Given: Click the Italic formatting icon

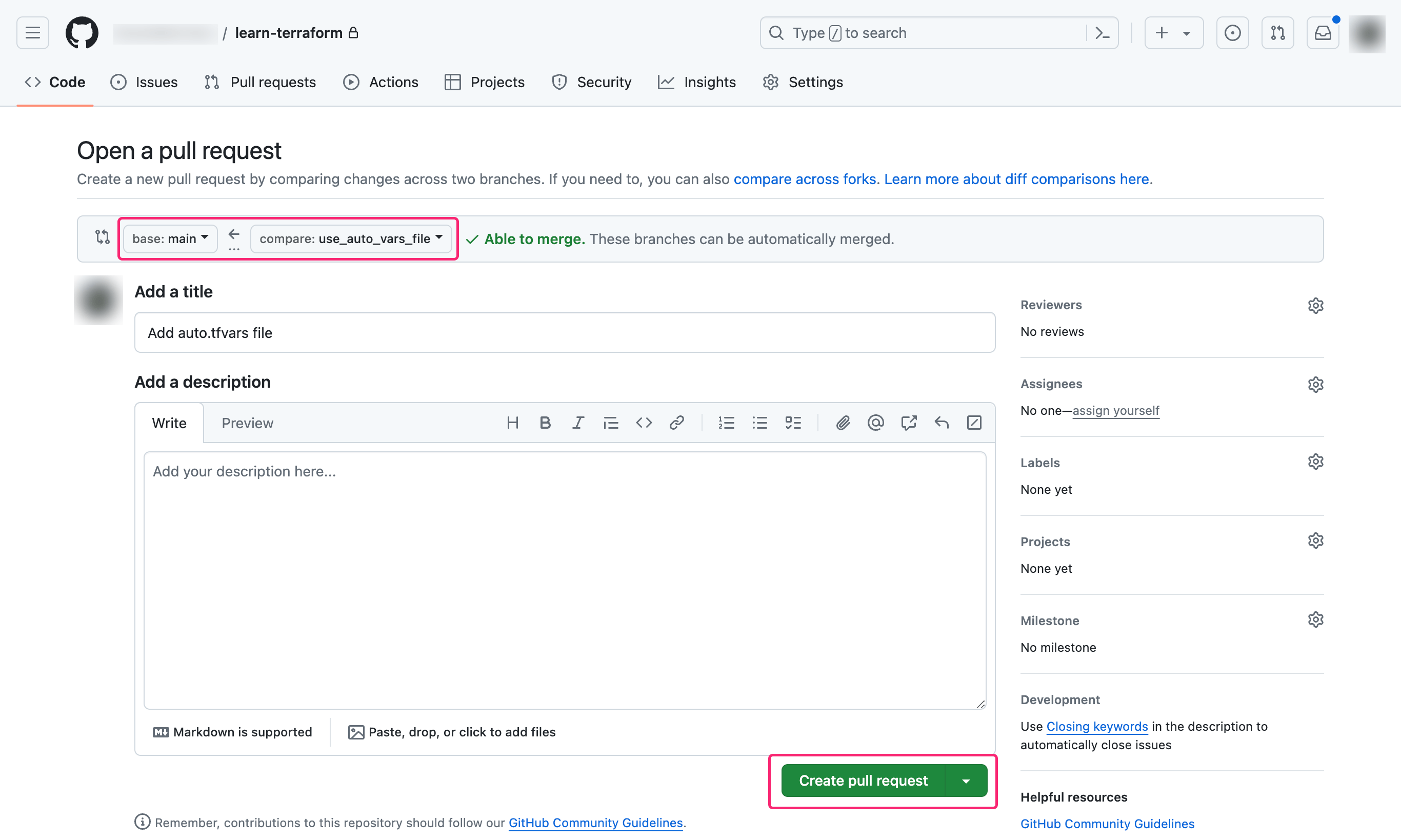Looking at the screenshot, I should [577, 423].
